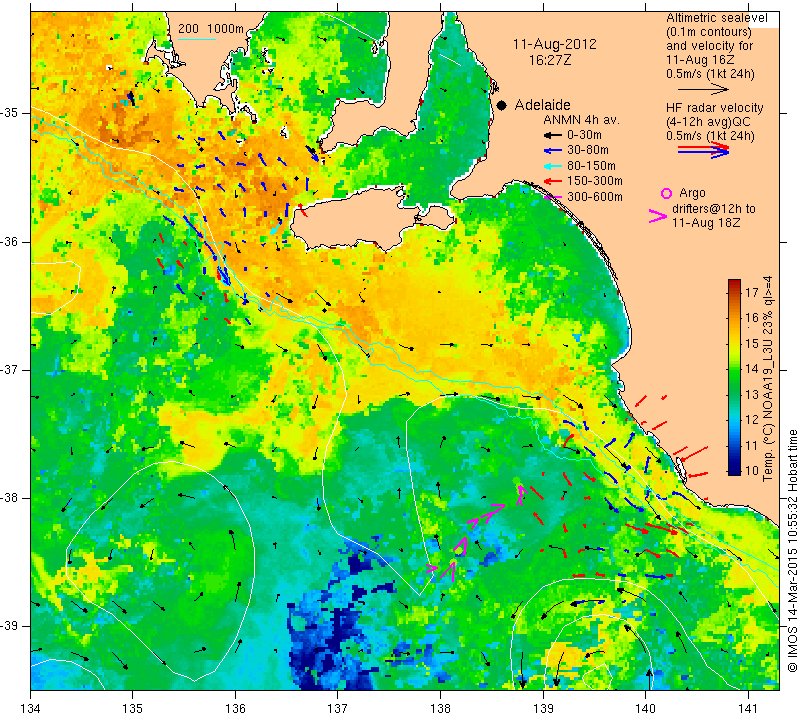Click the Adelaide city label
The image size is (800, 720).
pyautogui.click(x=542, y=105)
